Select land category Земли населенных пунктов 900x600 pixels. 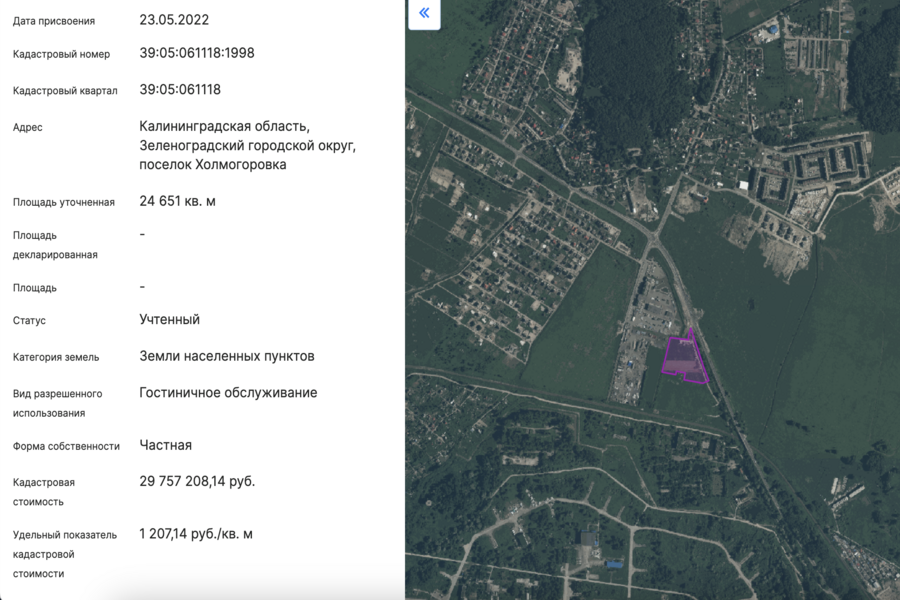tap(227, 356)
